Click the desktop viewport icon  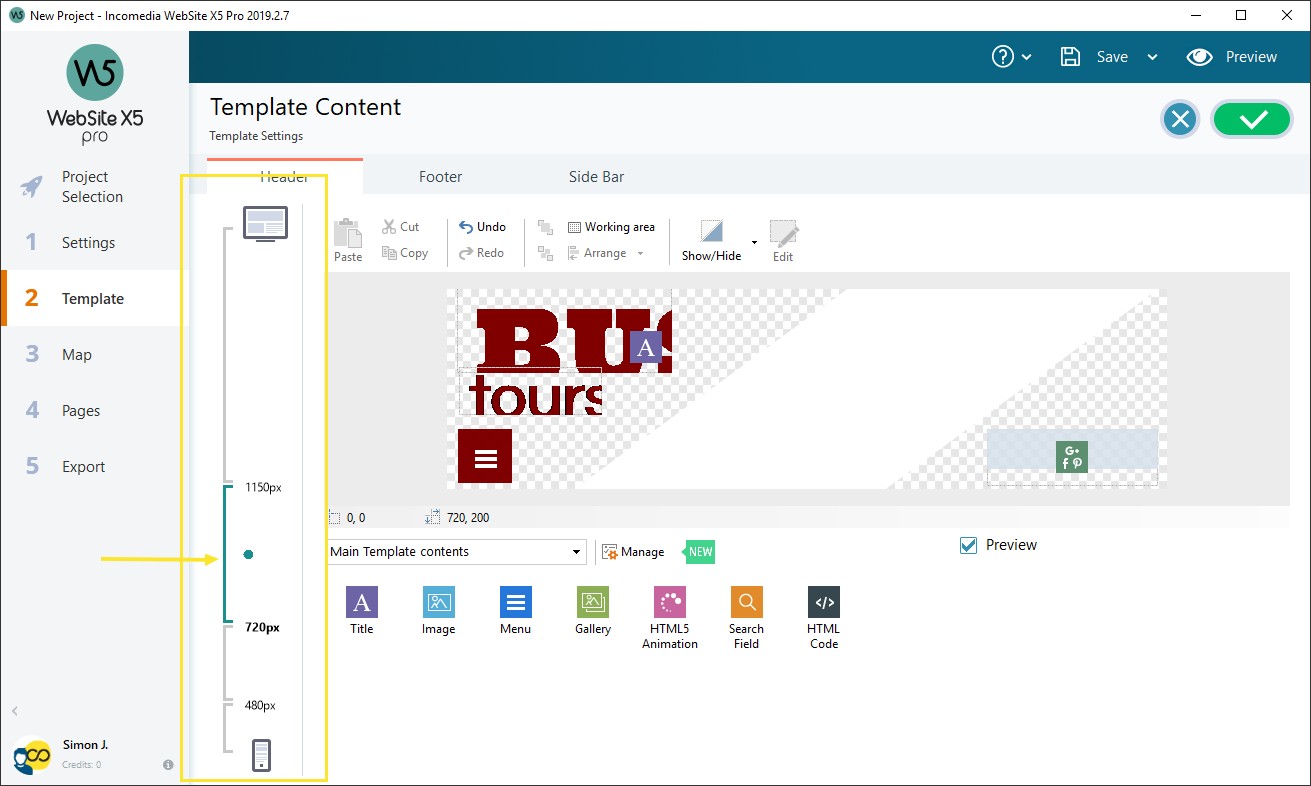point(265,223)
